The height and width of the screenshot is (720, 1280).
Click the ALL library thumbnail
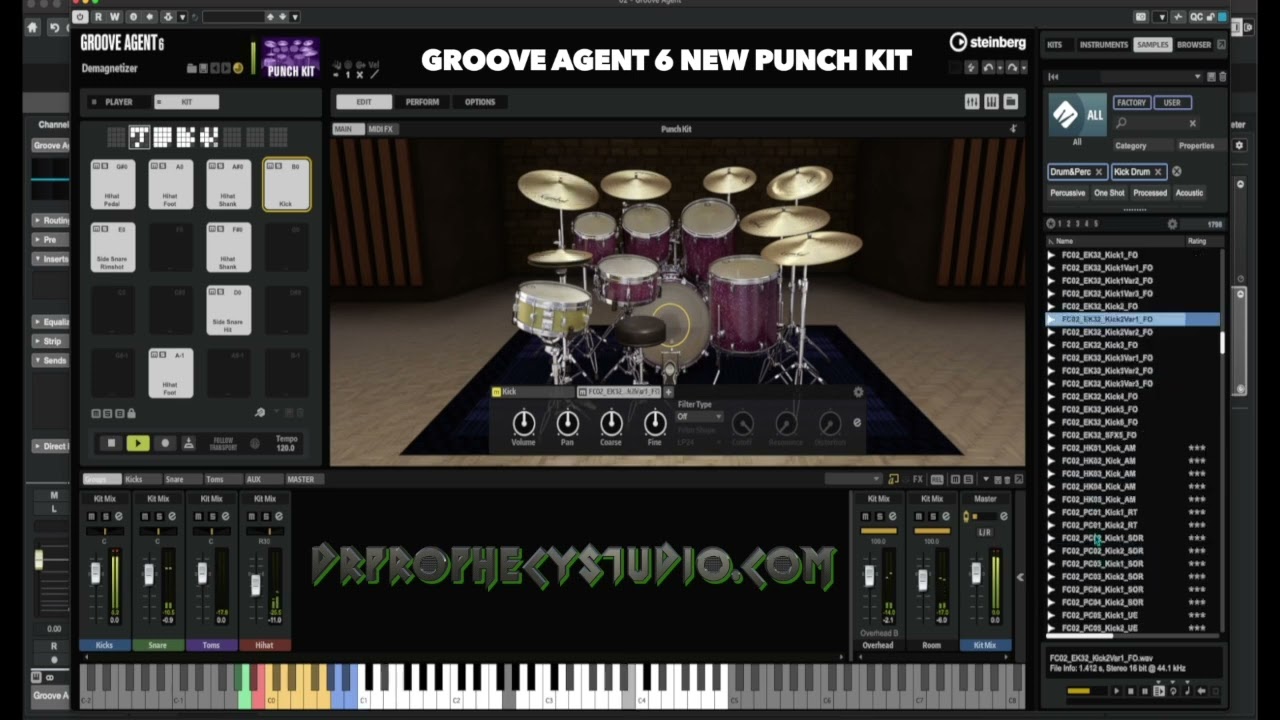click(x=1077, y=116)
